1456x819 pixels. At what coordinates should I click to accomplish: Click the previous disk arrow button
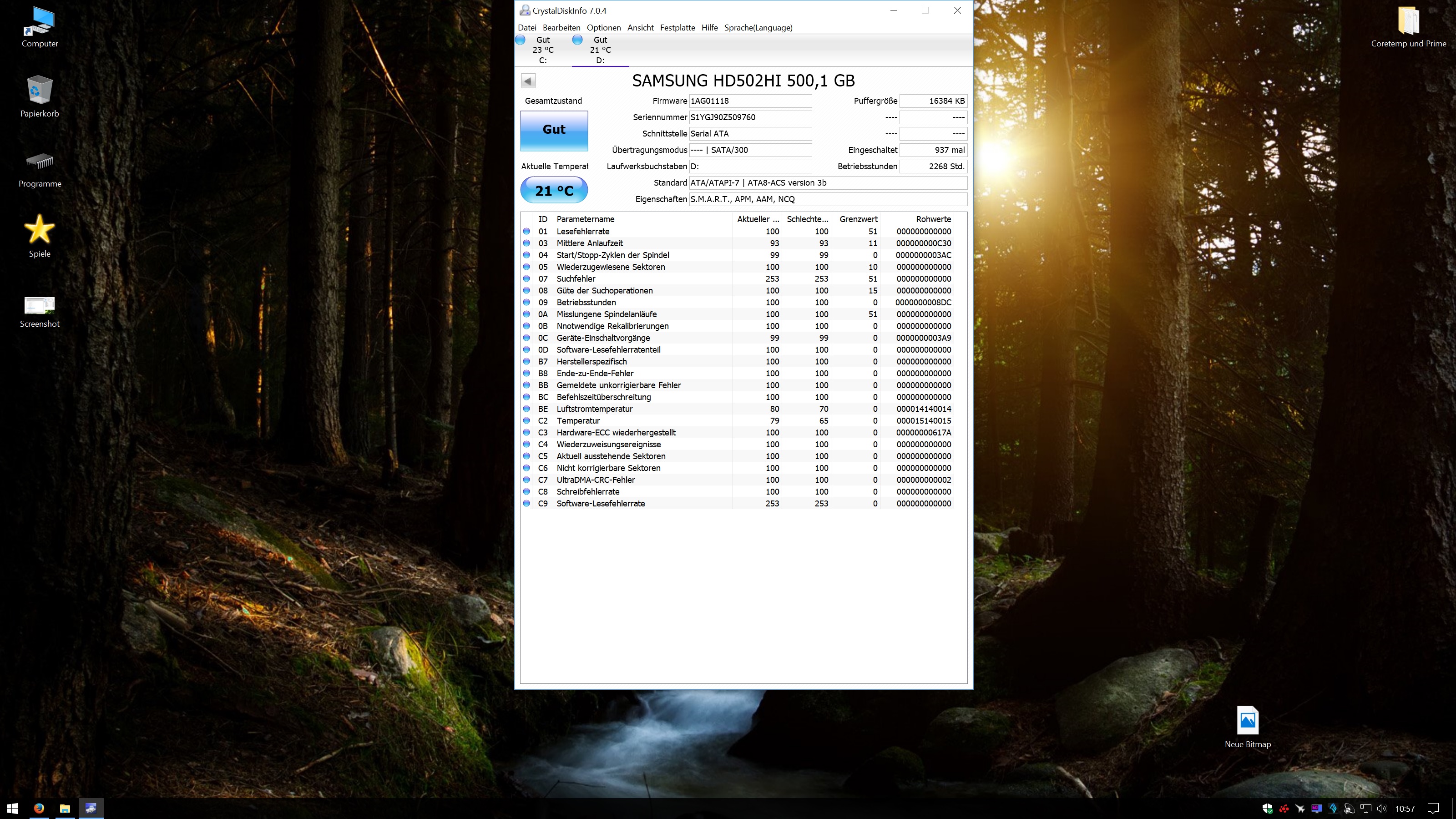[528, 81]
